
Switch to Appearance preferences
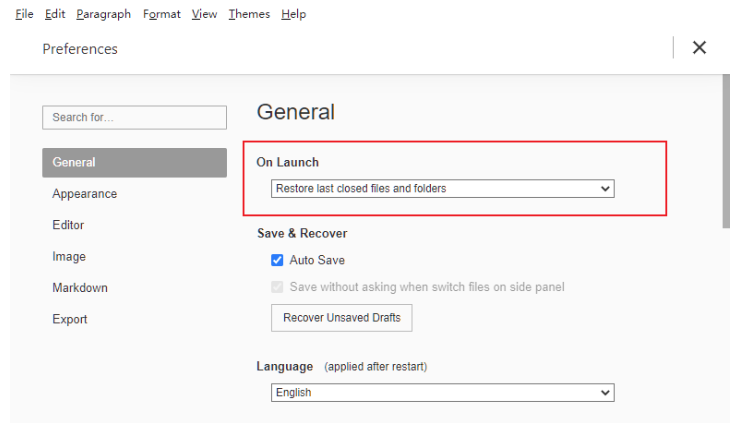point(85,194)
